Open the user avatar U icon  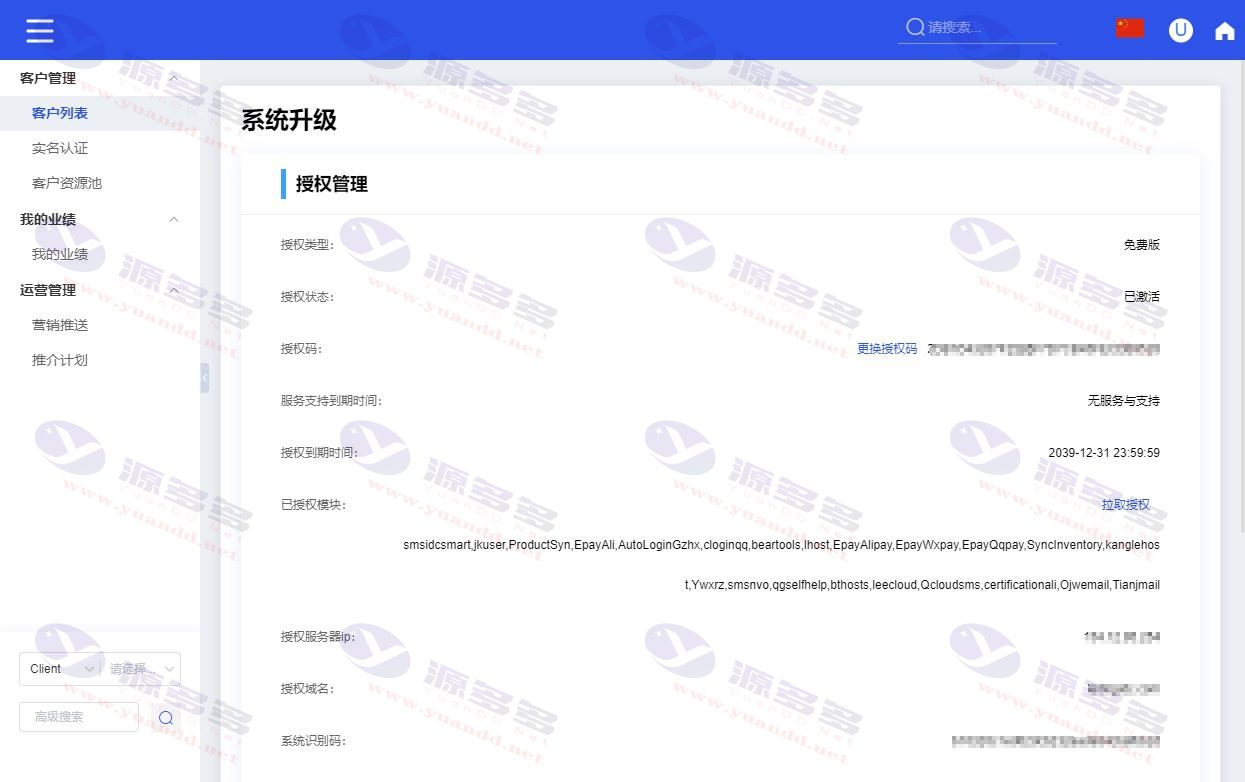coord(1181,30)
